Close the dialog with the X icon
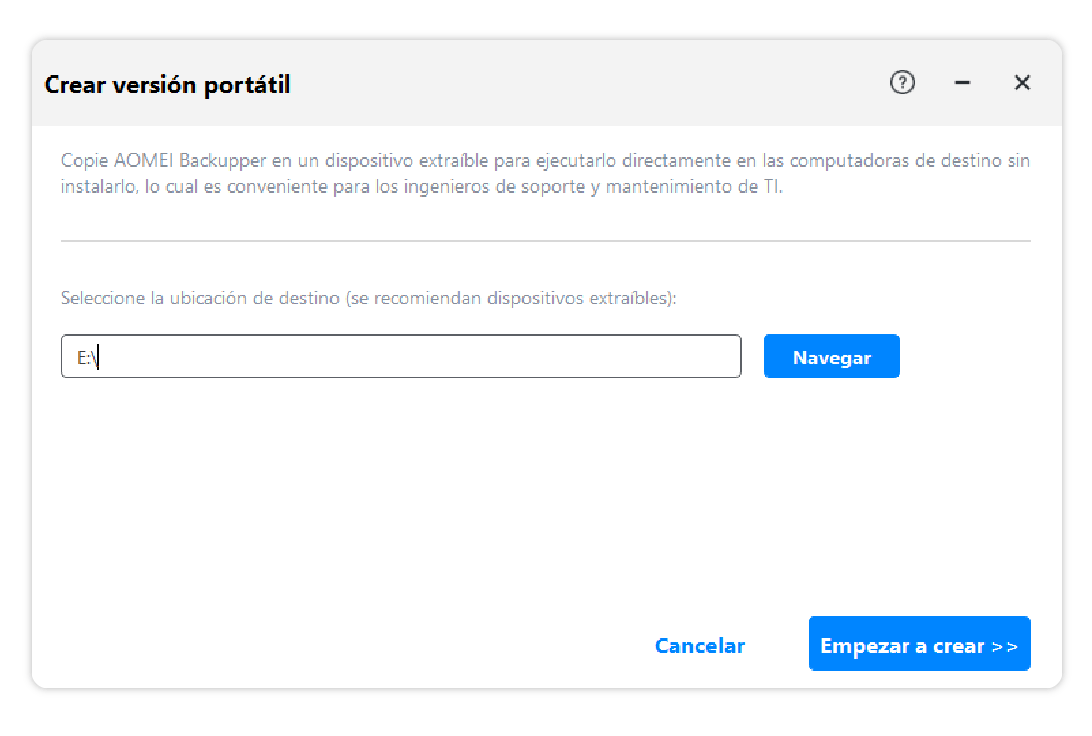 click(x=1022, y=83)
